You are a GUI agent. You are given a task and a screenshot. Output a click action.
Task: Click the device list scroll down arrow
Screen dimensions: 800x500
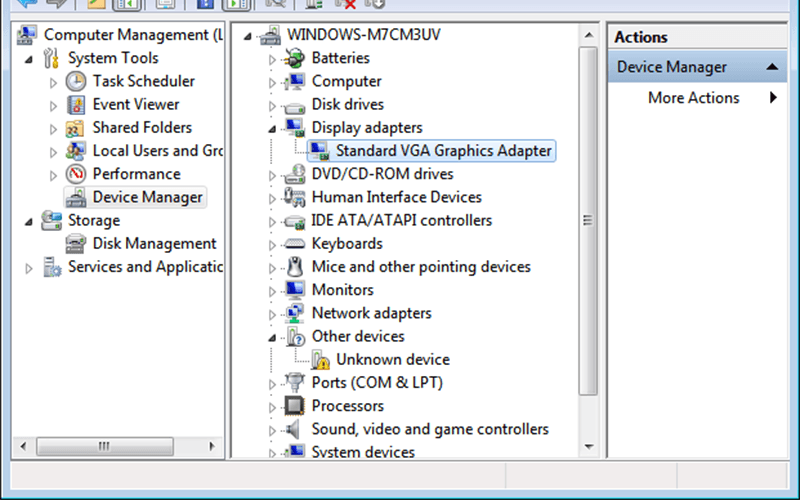tap(588, 447)
